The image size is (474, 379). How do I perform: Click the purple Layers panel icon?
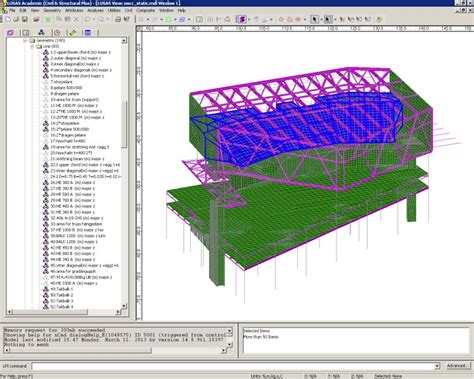[11, 32]
